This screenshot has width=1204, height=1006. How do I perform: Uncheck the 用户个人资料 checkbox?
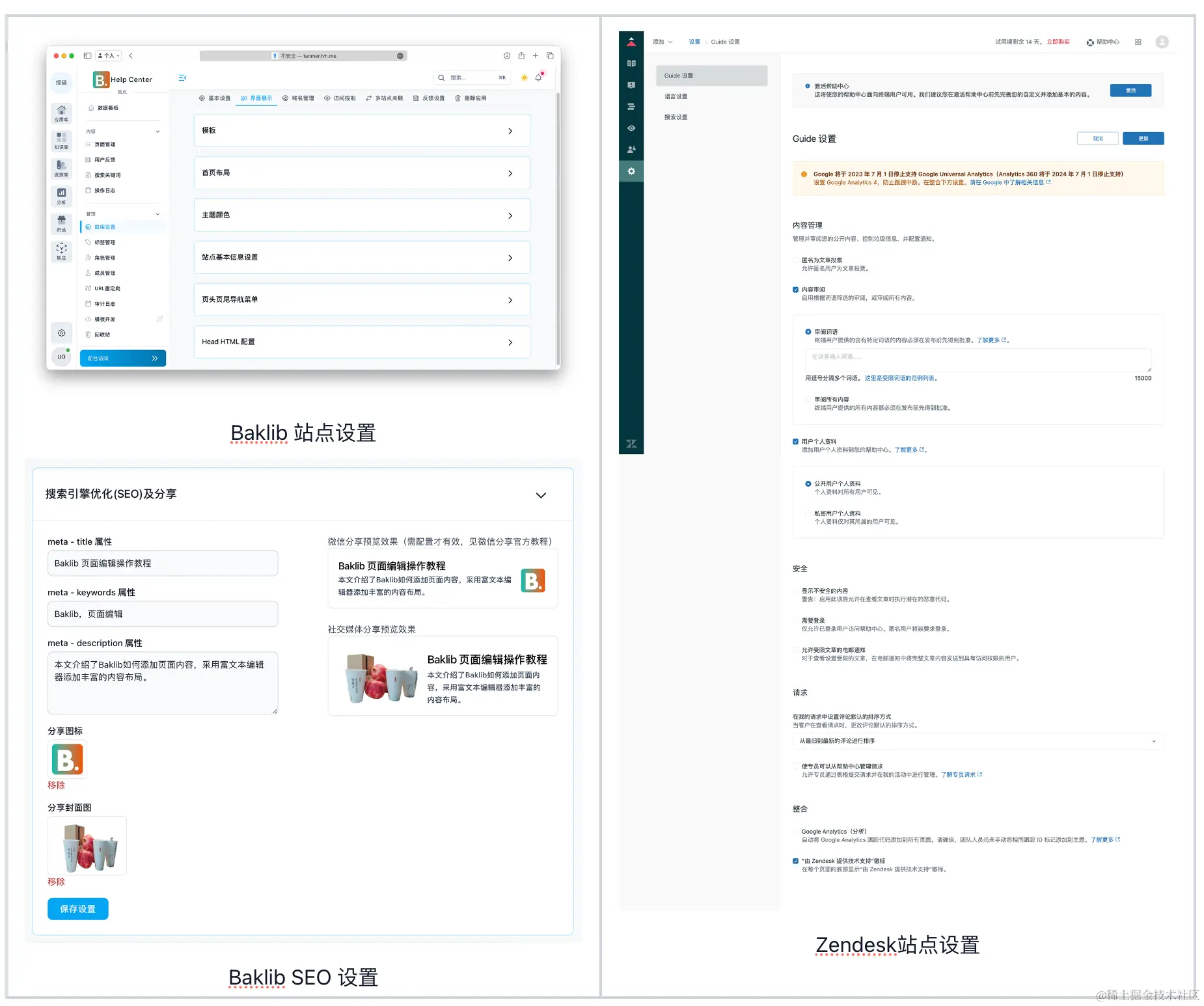pos(795,441)
